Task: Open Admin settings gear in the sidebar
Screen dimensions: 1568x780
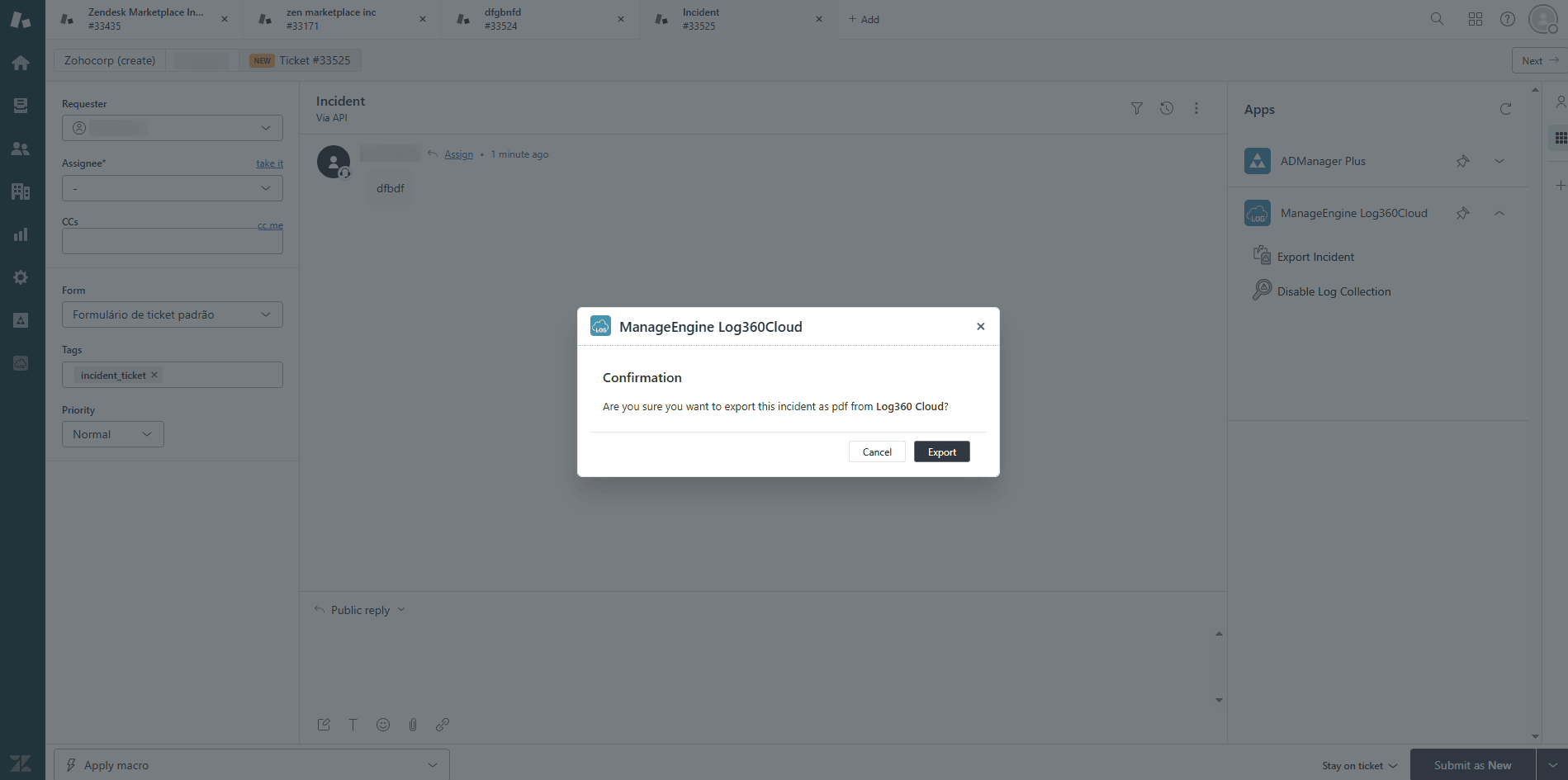Action: coord(21,277)
